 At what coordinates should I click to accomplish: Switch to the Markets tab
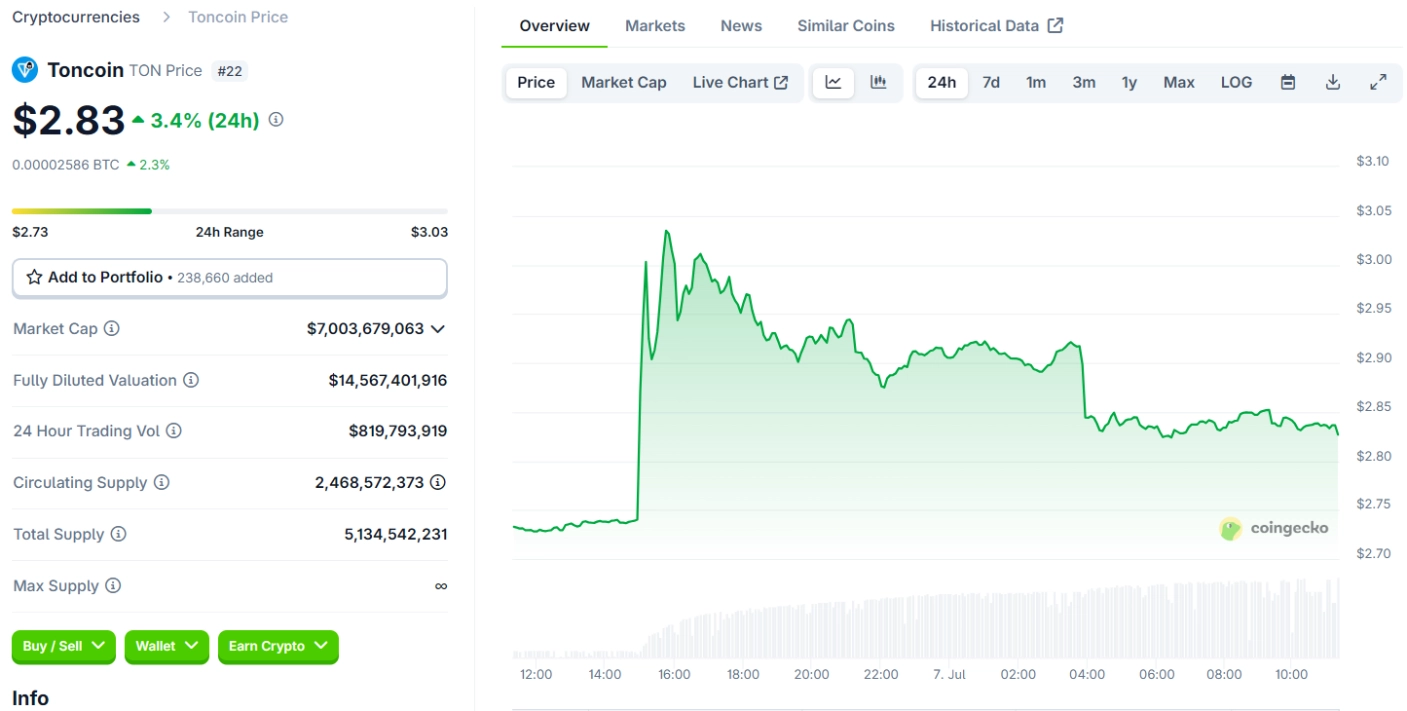click(x=655, y=26)
